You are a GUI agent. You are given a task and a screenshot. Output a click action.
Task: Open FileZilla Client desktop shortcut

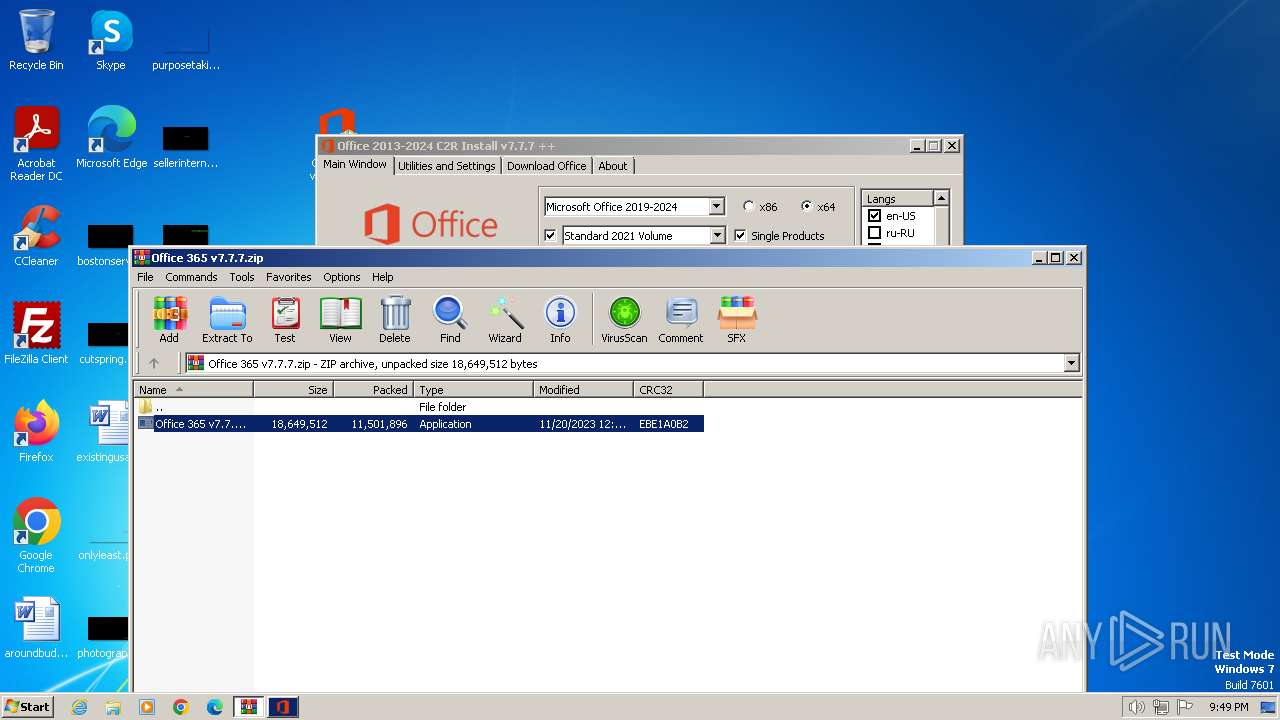[36, 333]
